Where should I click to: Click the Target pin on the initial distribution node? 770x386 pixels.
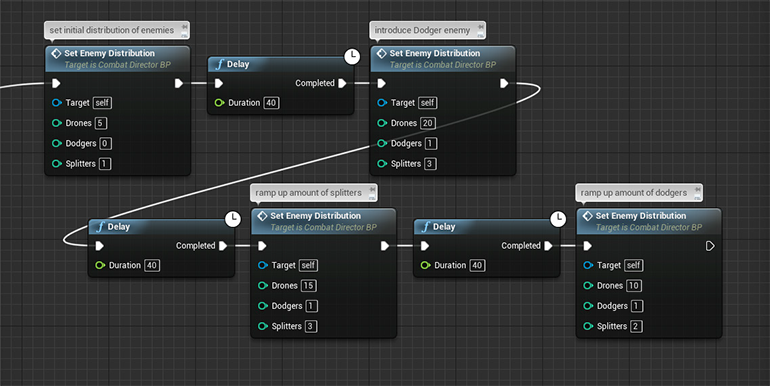point(56,103)
